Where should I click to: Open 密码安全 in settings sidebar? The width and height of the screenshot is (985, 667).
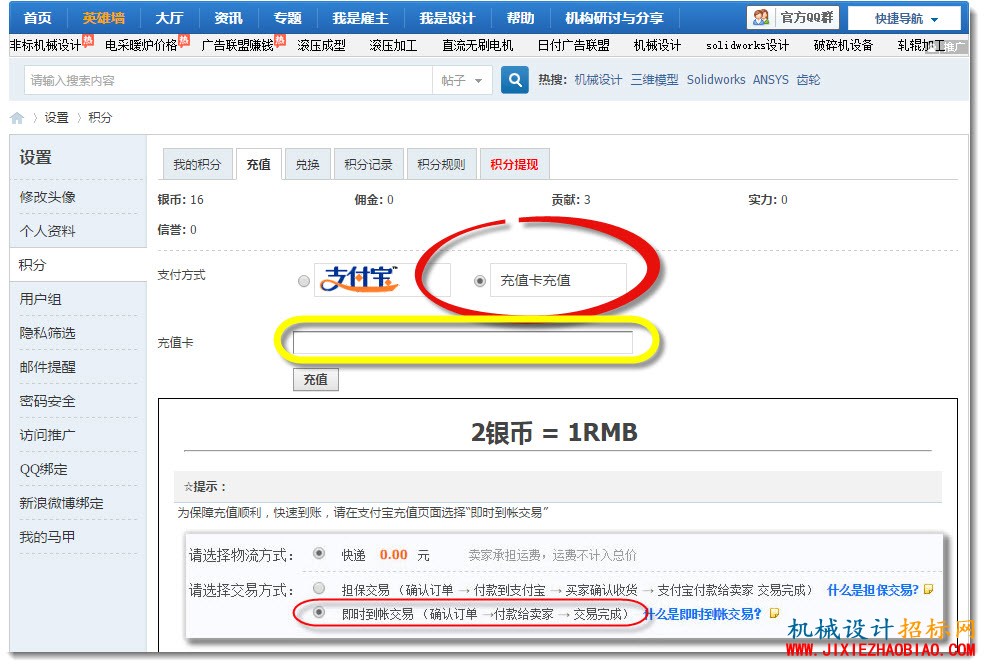click(47, 401)
